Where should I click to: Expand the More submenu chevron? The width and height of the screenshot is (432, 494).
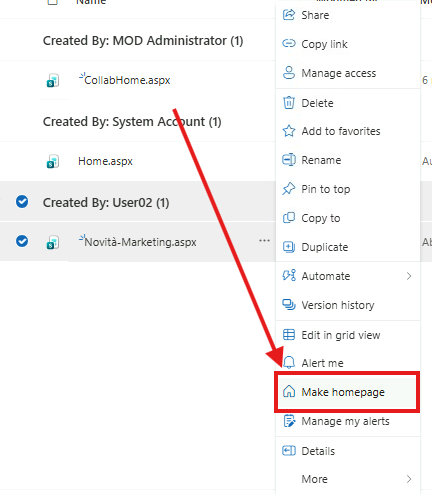tap(409, 479)
